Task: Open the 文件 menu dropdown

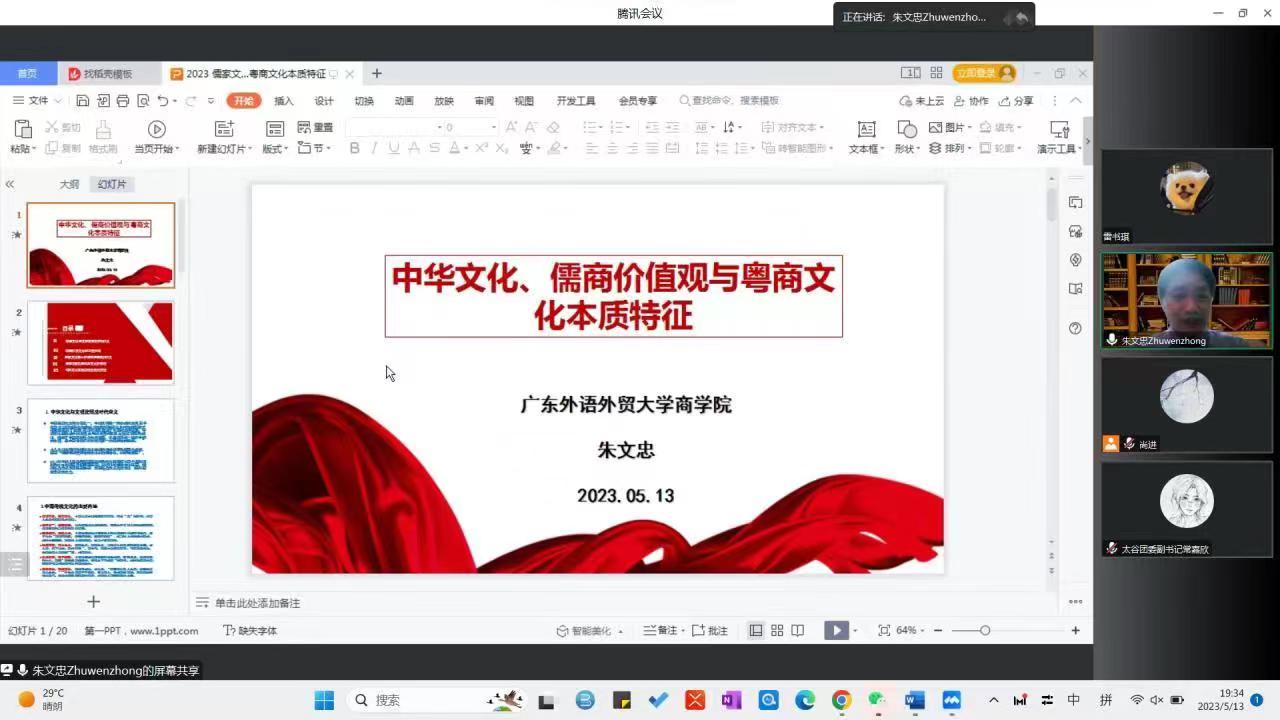Action: tap(38, 101)
